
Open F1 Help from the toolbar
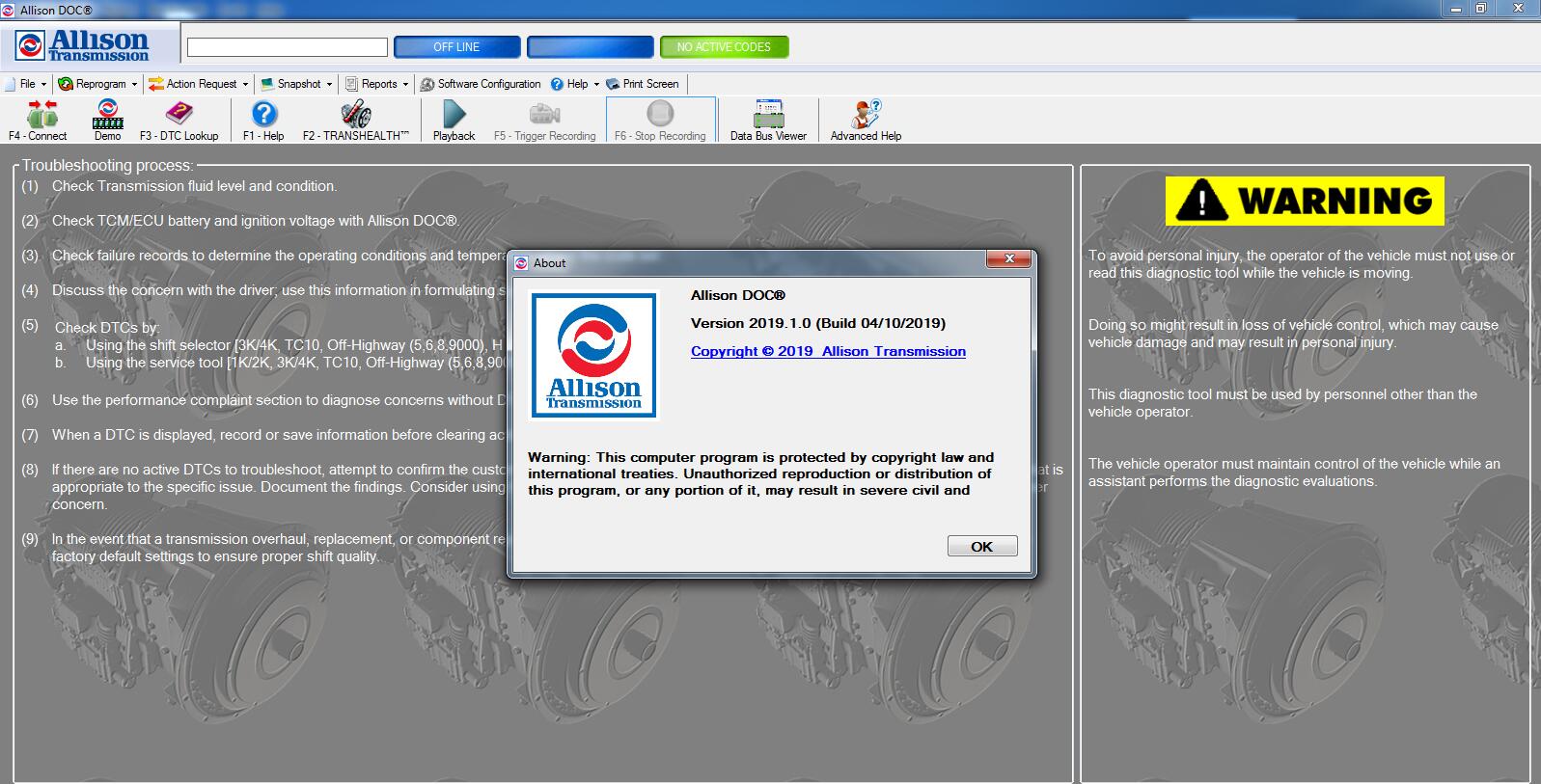[263, 121]
